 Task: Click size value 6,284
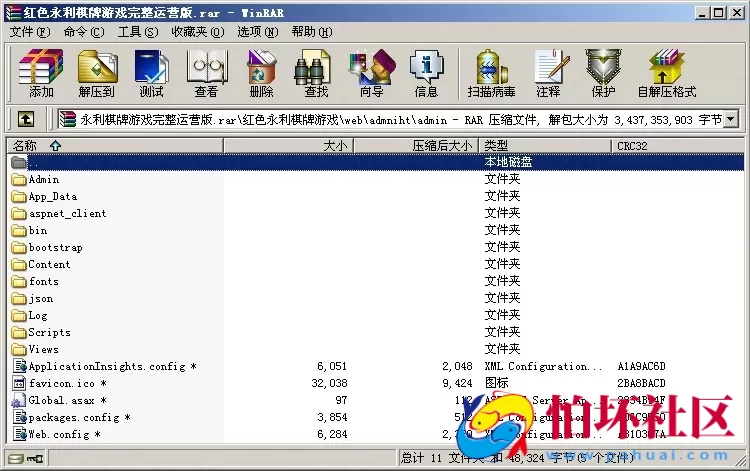point(332,434)
